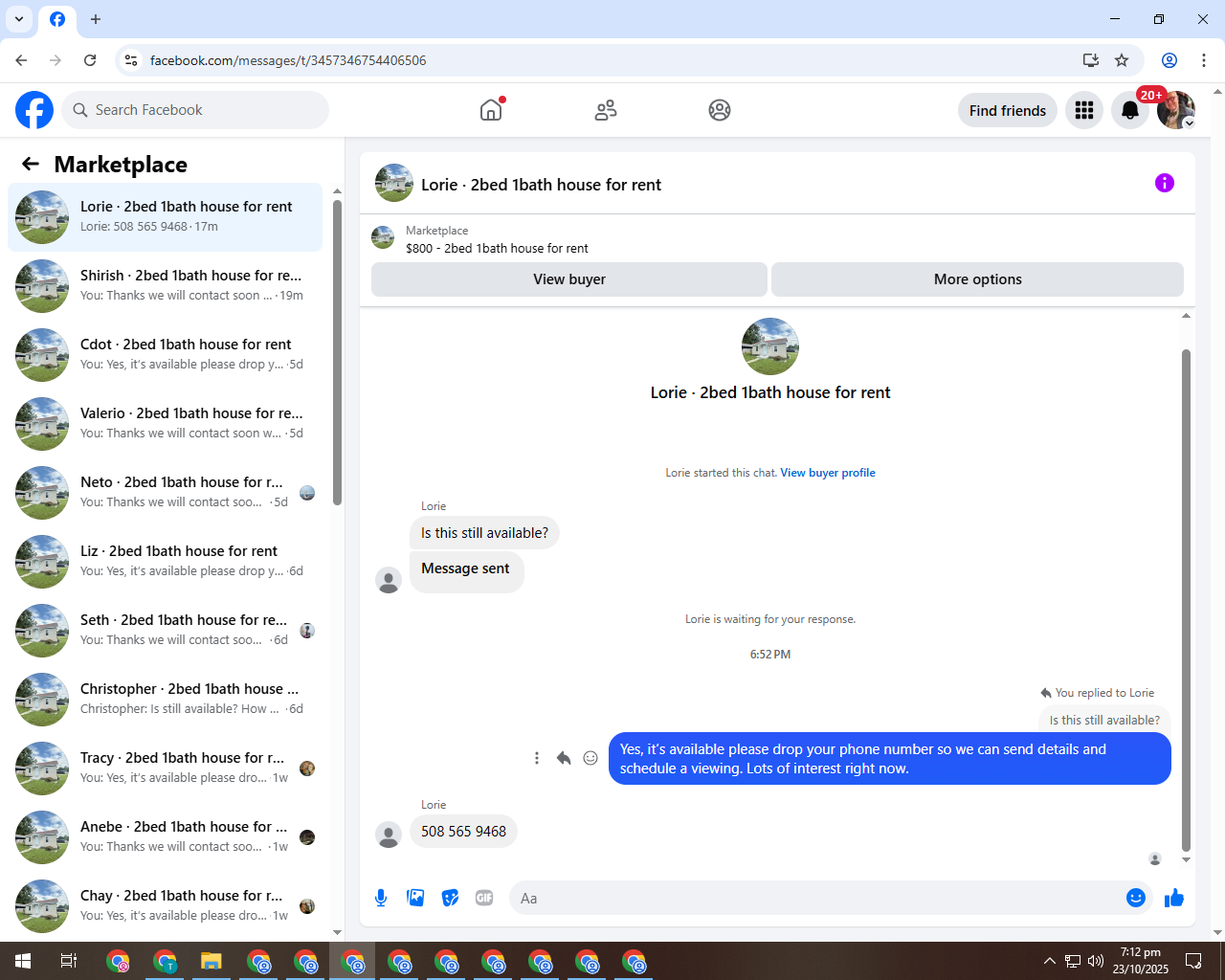
Task: Choose a GIF icon
Action: pos(484,898)
